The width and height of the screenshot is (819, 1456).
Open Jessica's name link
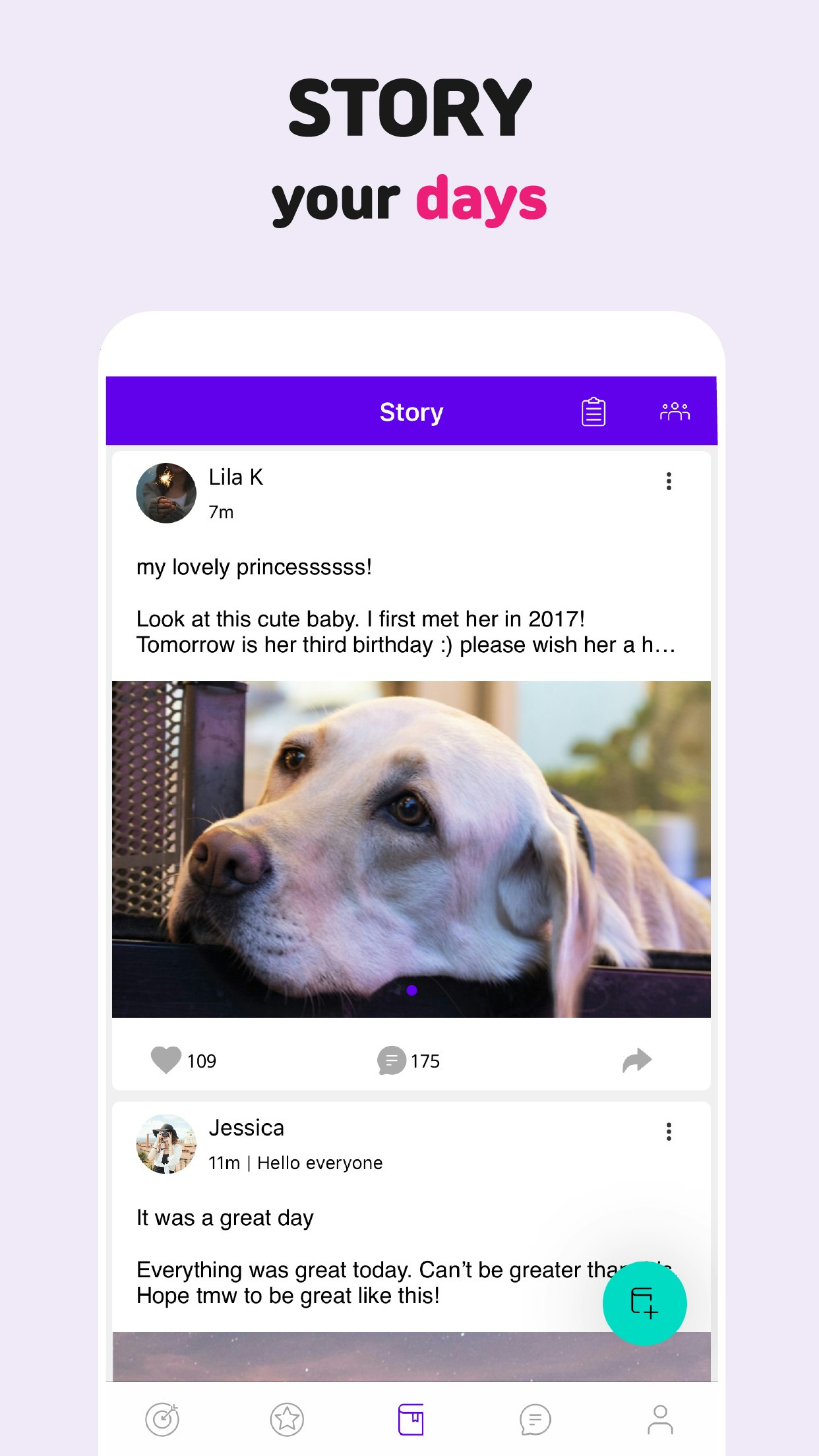click(x=247, y=1128)
